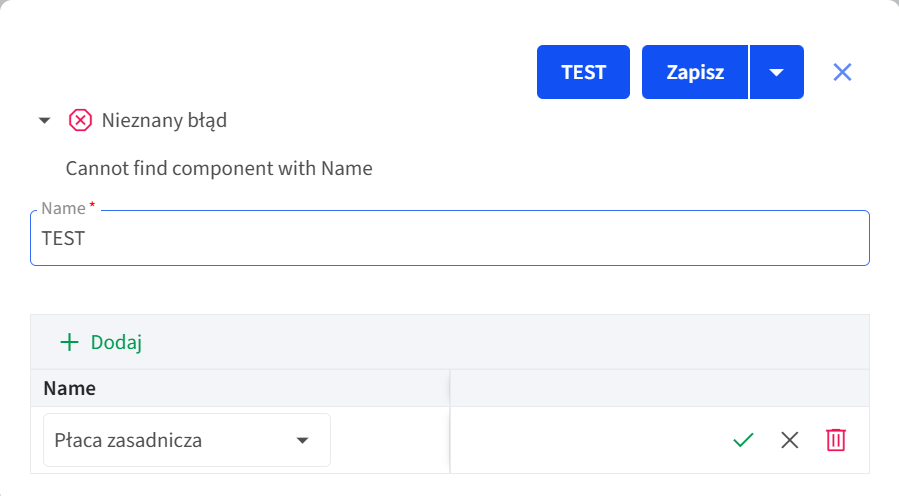Add a new row via Dodaj label
899x496 pixels.
coord(116,342)
